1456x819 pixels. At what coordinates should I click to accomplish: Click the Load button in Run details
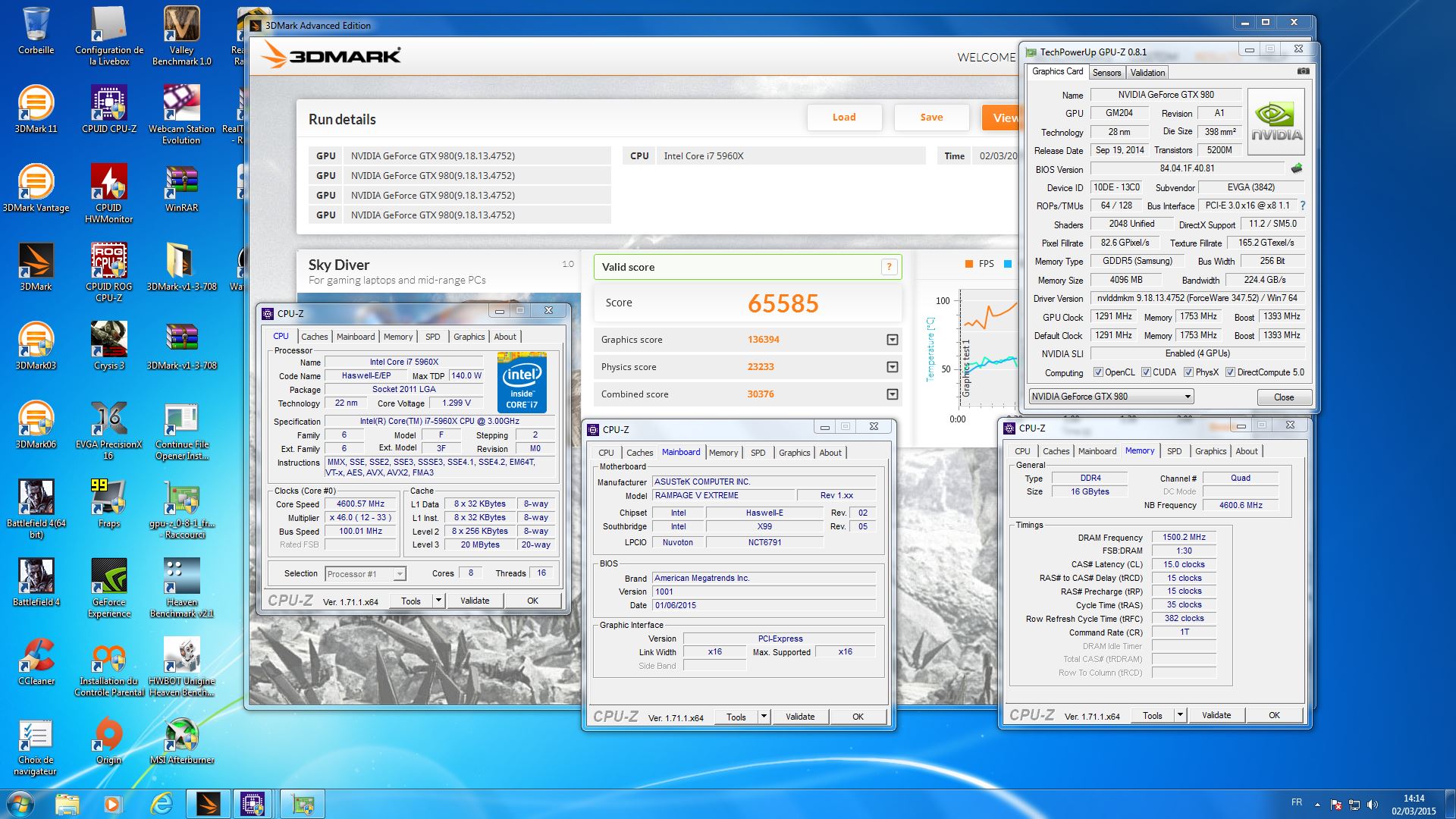[844, 118]
